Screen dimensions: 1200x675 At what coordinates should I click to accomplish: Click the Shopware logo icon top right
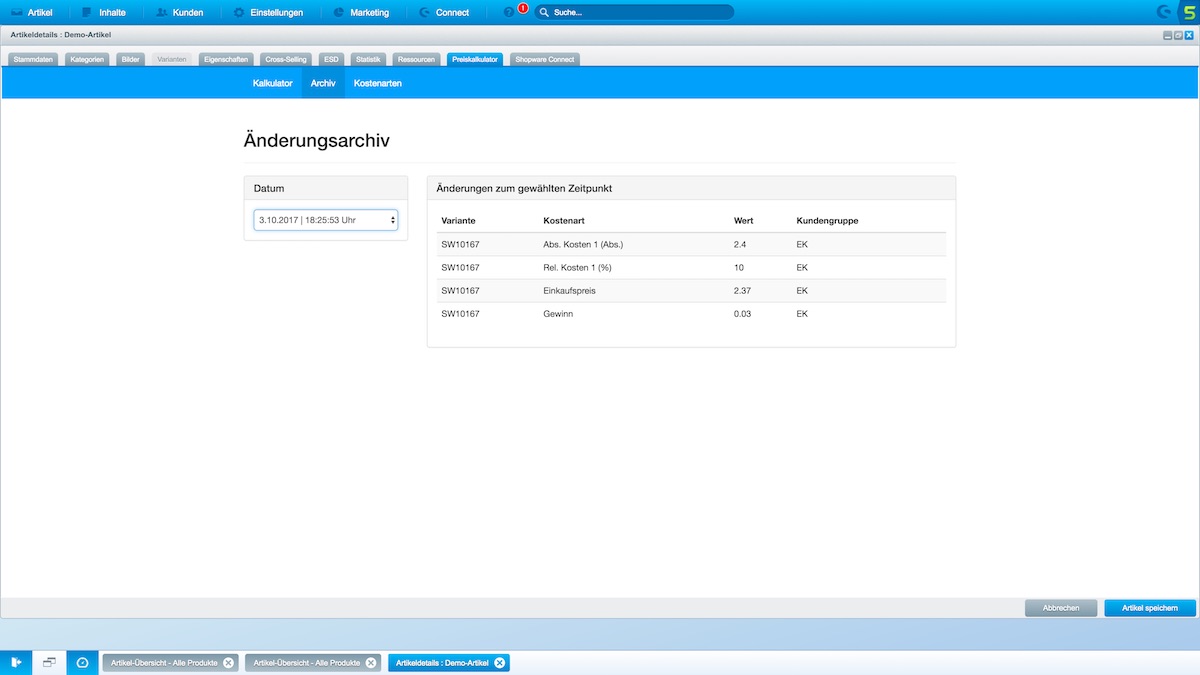click(1188, 12)
